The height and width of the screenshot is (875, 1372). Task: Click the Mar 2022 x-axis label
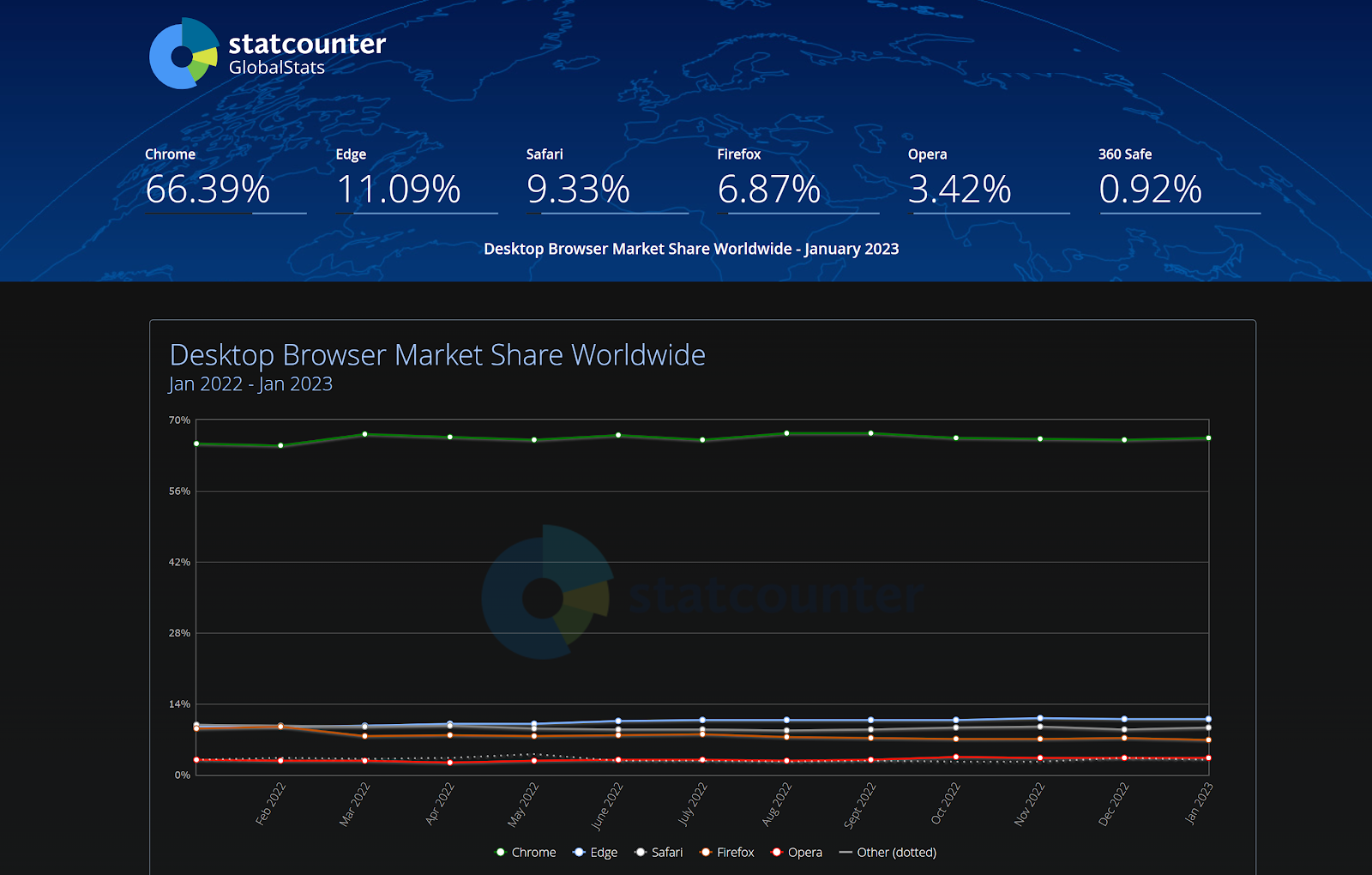(x=355, y=804)
